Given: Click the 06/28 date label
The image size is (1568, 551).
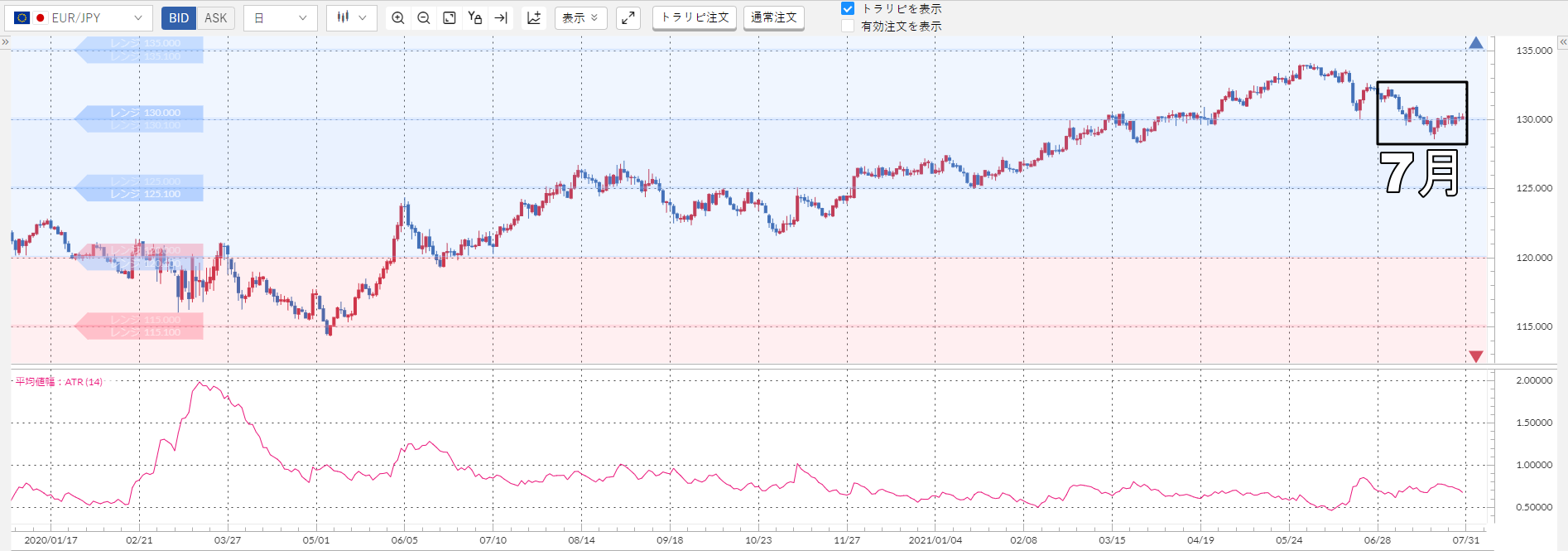Looking at the screenshot, I should (x=1378, y=540).
